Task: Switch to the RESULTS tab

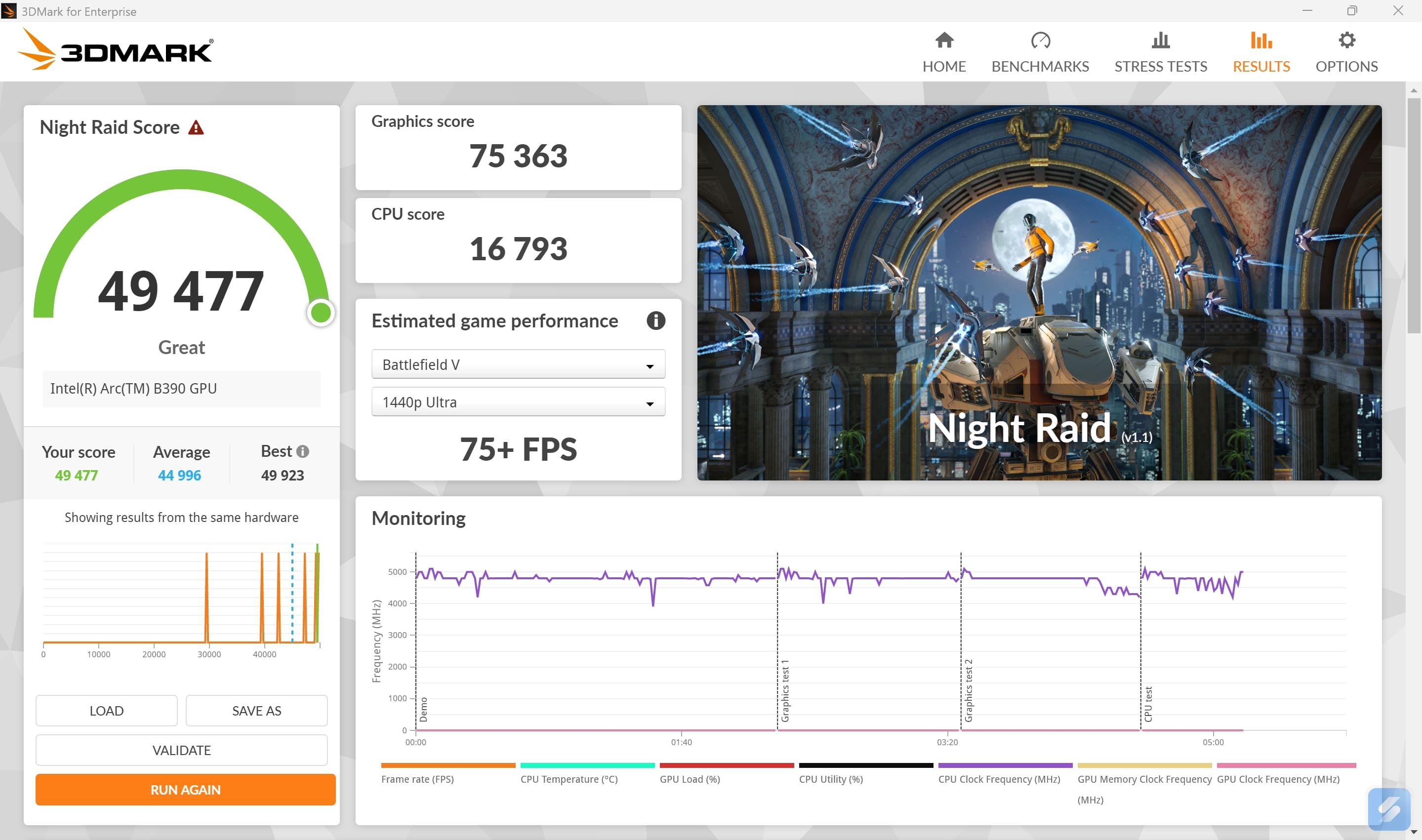Action: pyautogui.click(x=1260, y=66)
